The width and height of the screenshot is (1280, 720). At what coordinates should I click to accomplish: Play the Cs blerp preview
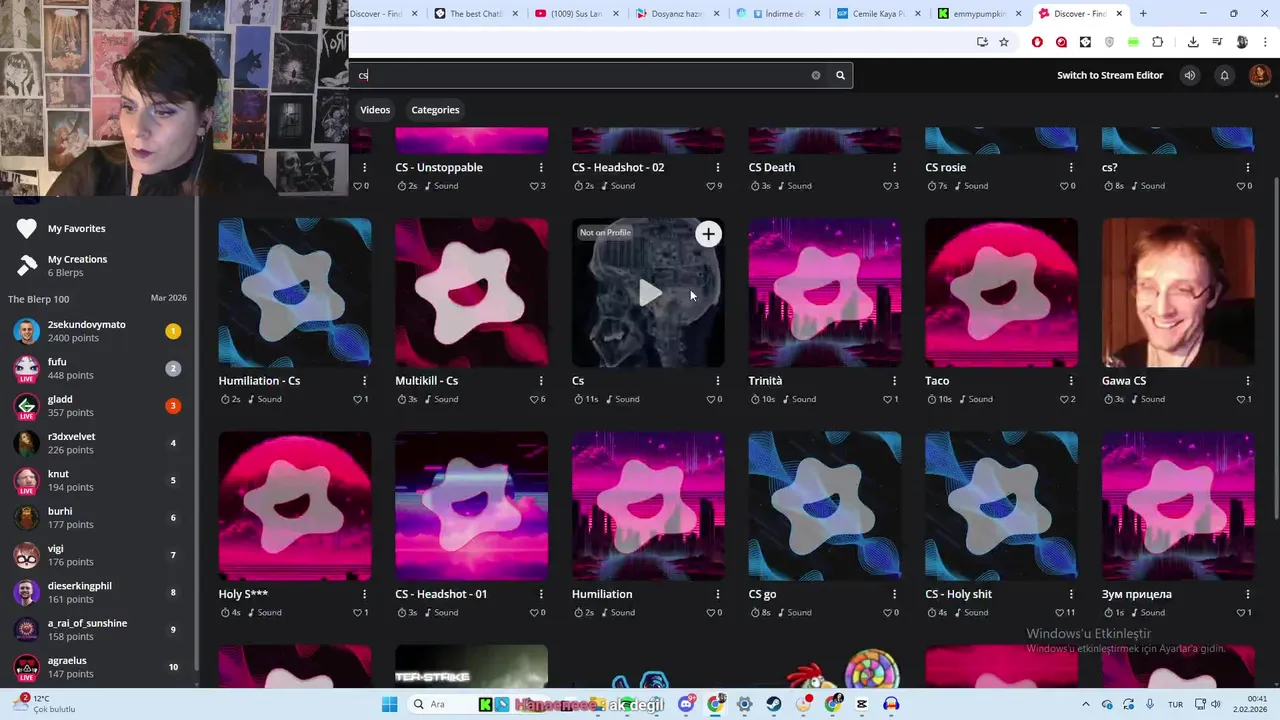[x=649, y=293]
